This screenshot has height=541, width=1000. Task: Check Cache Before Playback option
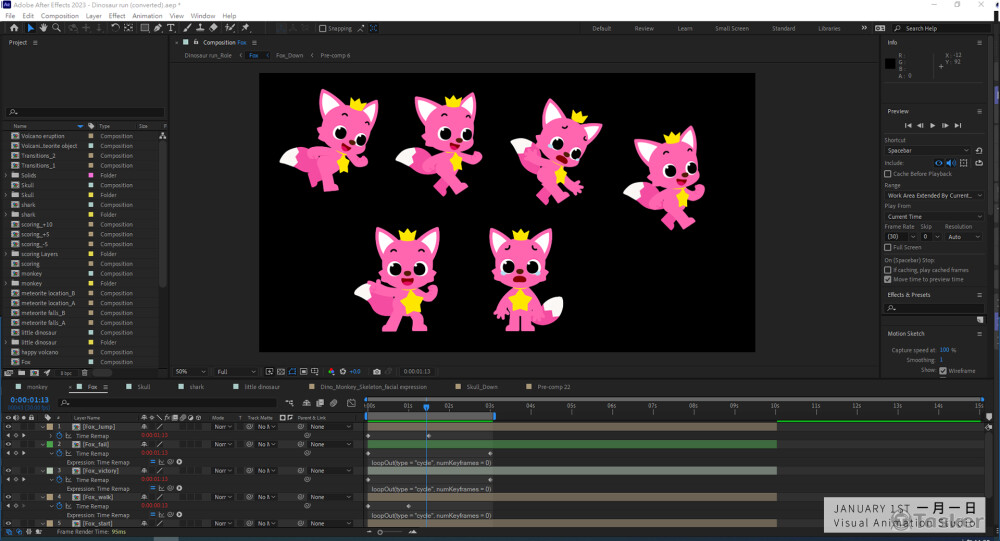click(x=888, y=174)
